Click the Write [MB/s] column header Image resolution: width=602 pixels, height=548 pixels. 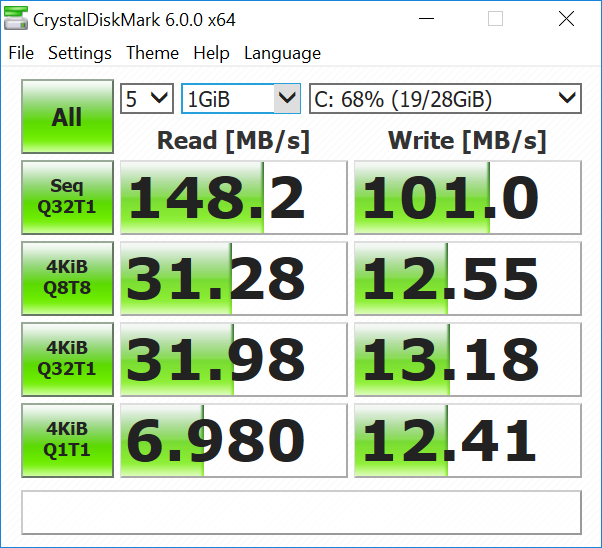467,141
